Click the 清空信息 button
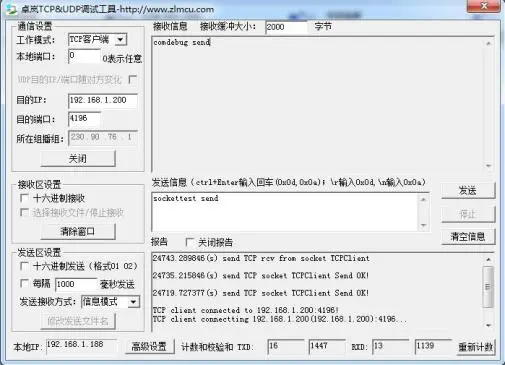This screenshot has width=505, height=365. [x=468, y=237]
